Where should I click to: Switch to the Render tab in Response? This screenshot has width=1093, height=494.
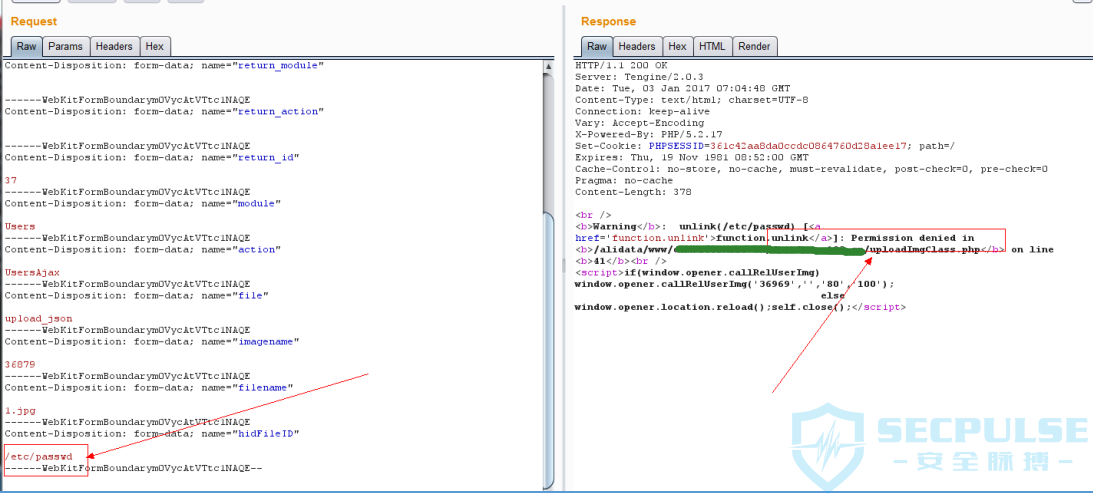coord(755,47)
